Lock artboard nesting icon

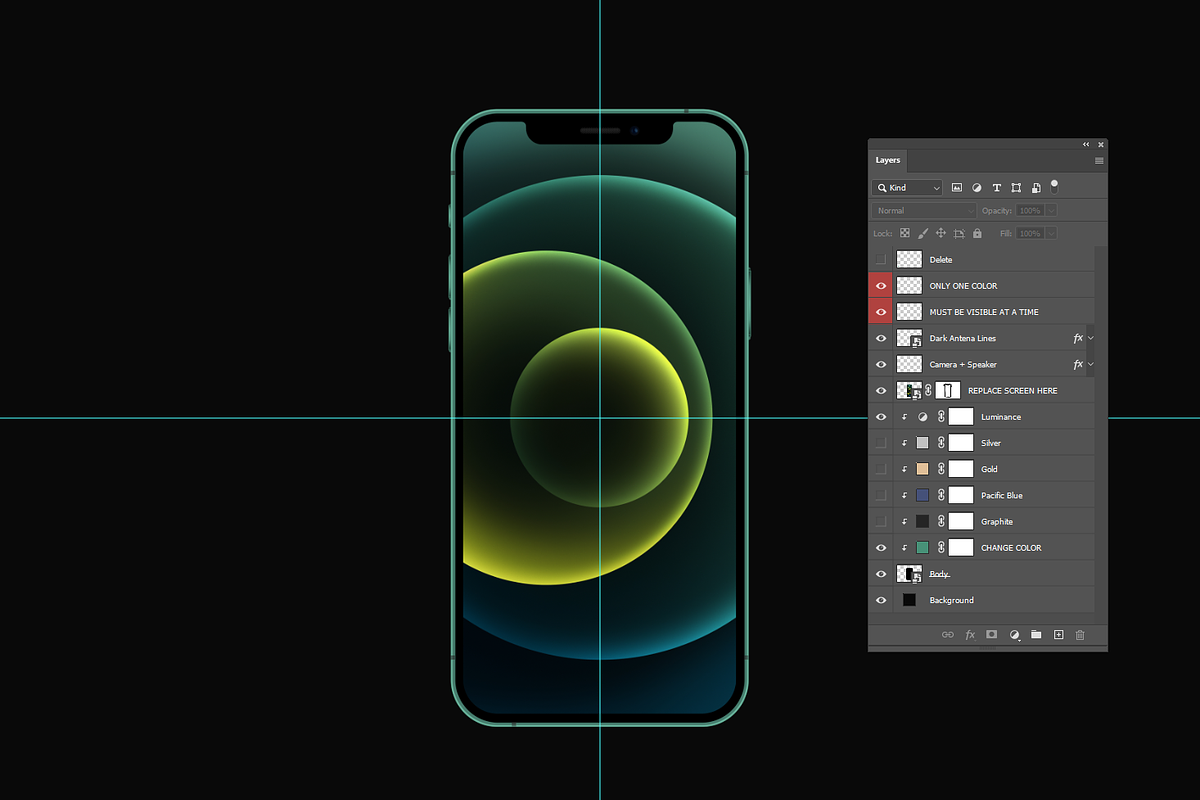[x=959, y=233]
